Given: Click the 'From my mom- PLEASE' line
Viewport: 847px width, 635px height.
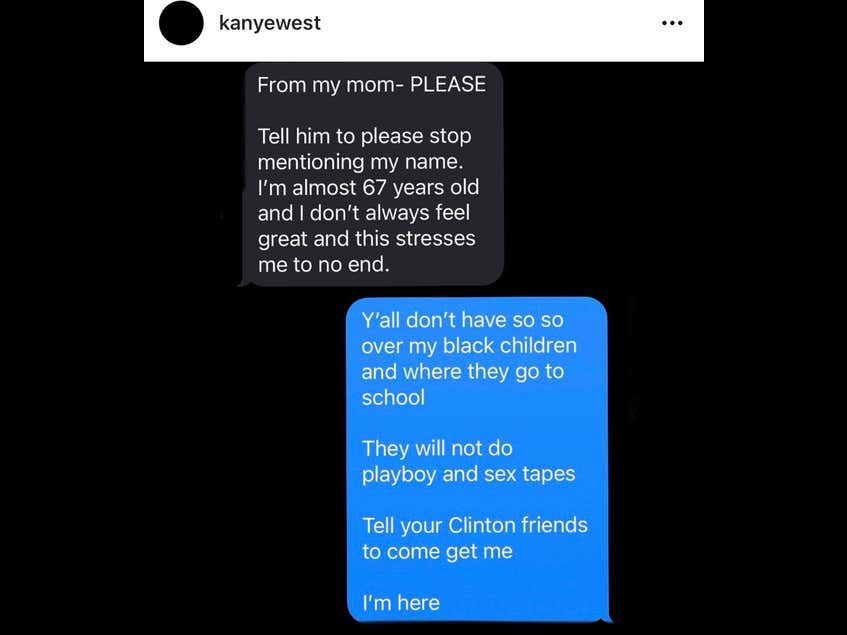Looking at the screenshot, I should click(371, 85).
